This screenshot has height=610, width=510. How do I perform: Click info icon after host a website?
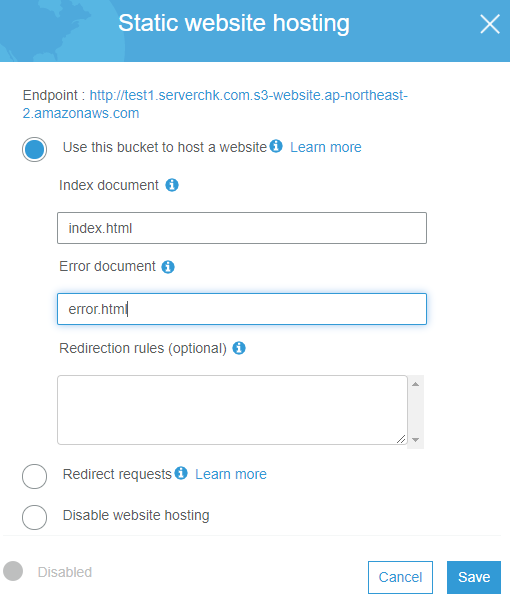coord(276,146)
